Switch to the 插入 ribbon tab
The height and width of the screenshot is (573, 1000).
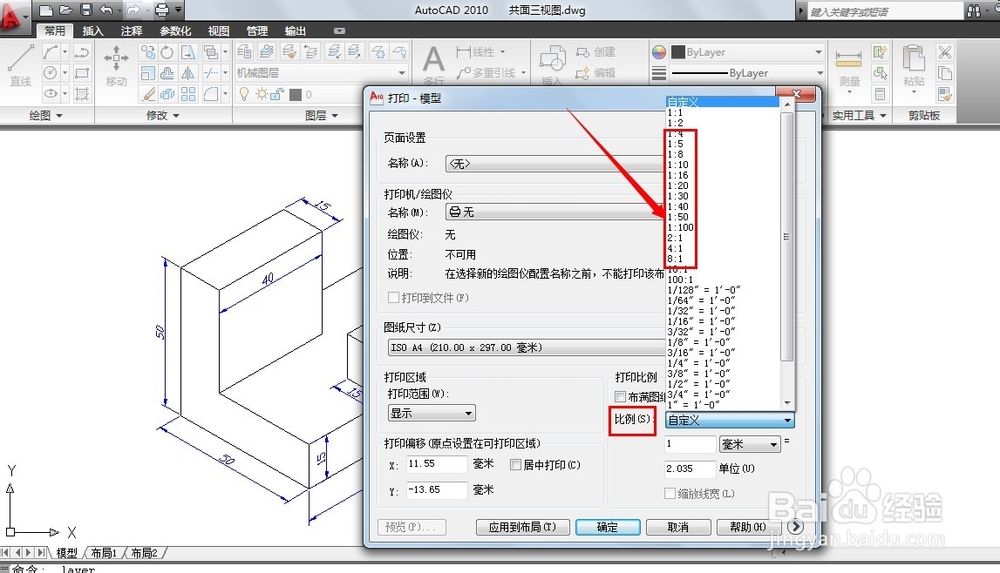(x=92, y=31)
